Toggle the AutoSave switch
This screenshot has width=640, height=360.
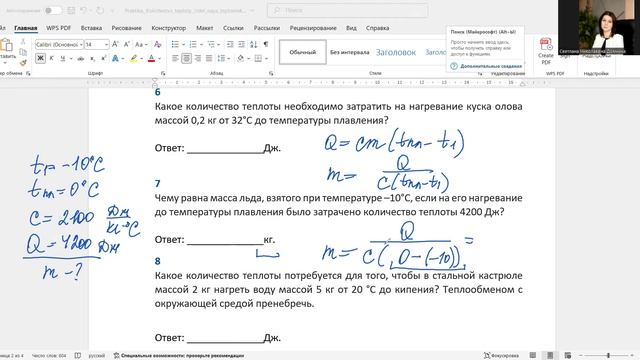(53, 10)
